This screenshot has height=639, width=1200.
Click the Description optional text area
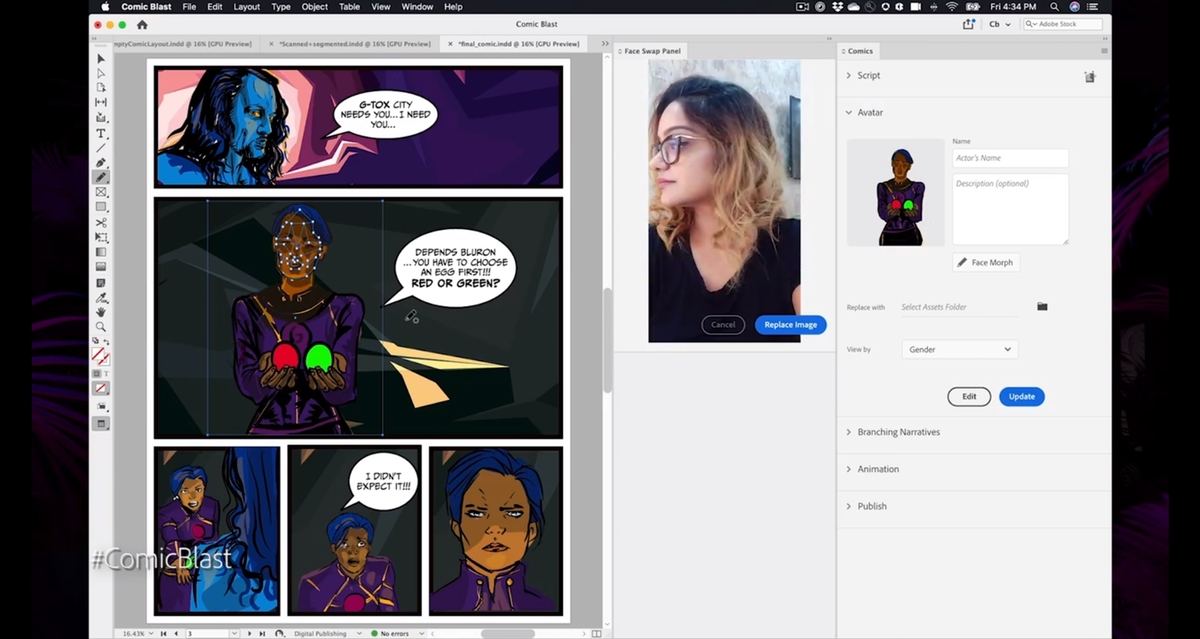coord(1010,209)
